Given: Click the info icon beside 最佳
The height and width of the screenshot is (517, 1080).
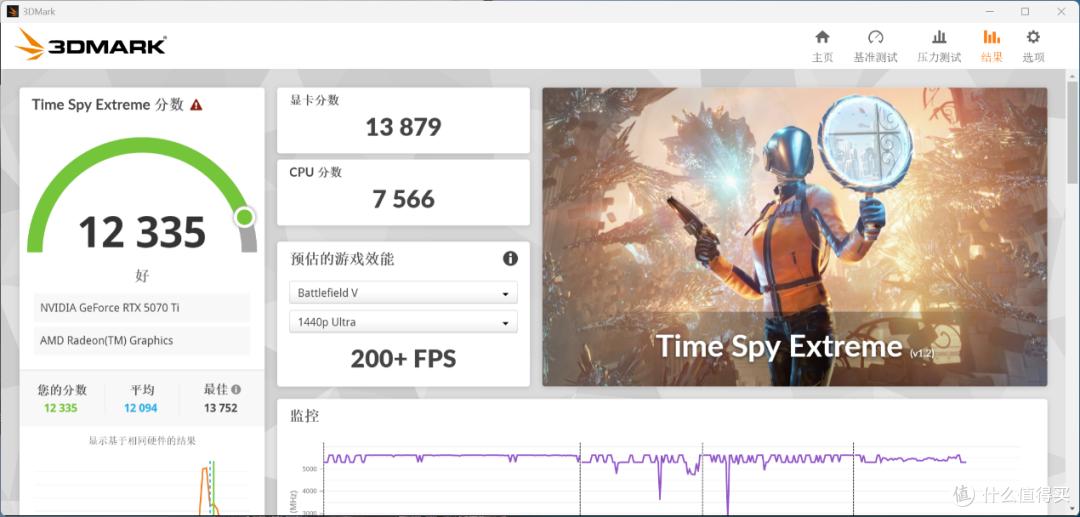Looking at the screenshot, I should pos(236,389).
